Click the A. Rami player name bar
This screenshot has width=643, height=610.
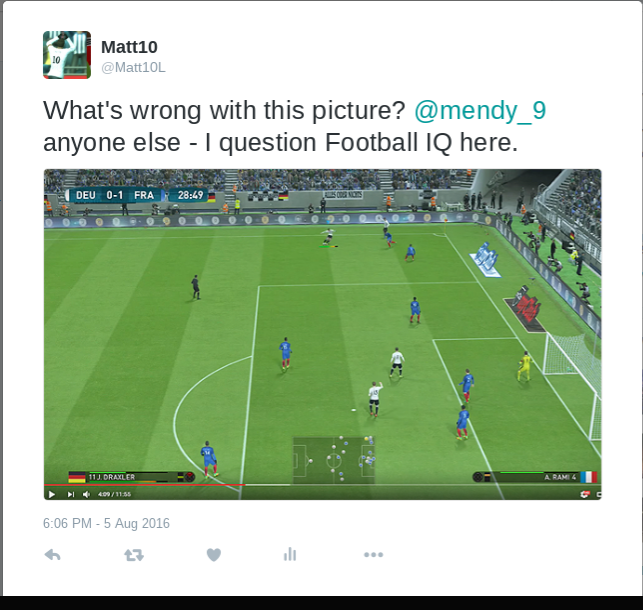click(x=534, y=477)
